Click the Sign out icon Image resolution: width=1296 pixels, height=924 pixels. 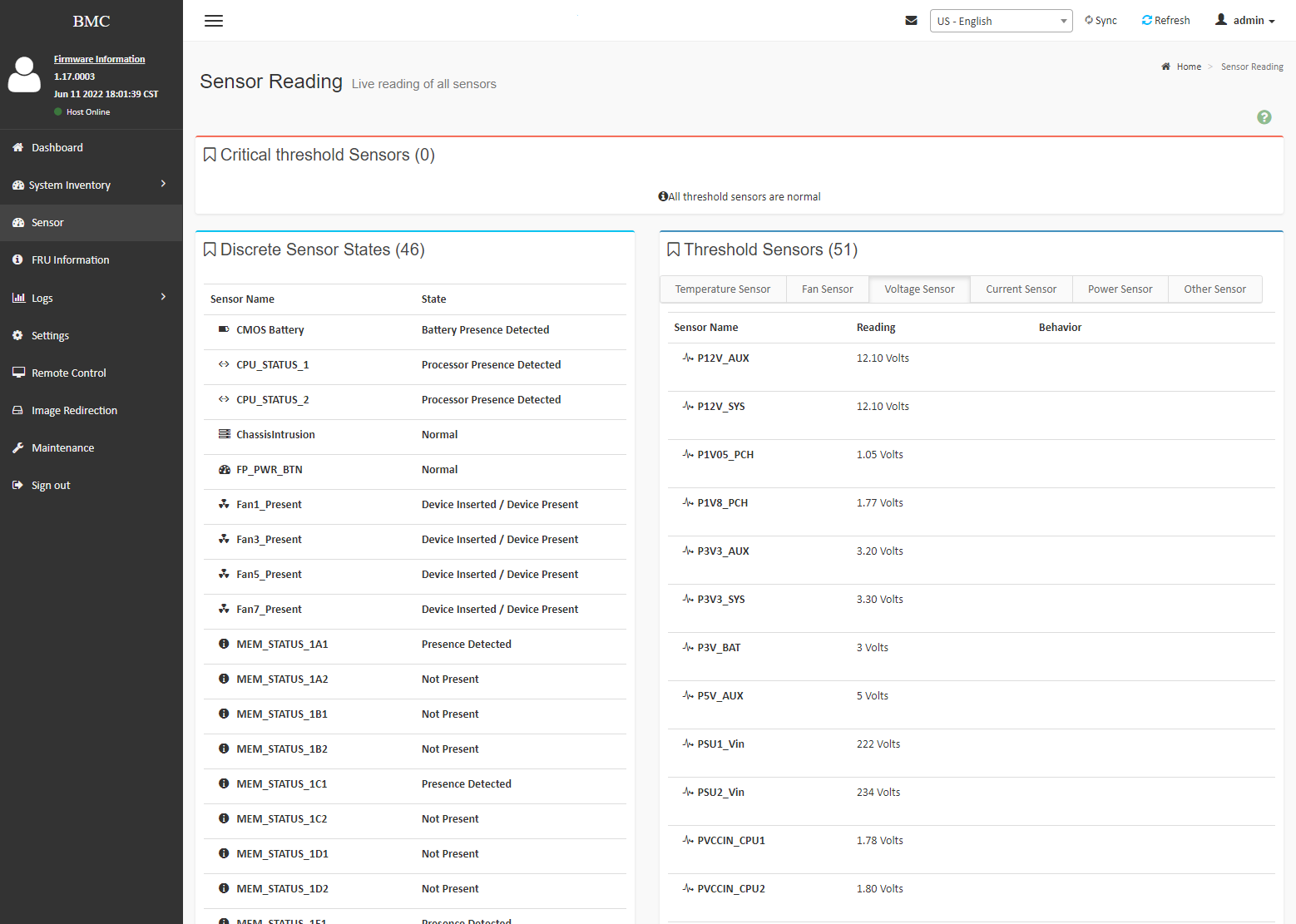[x=17, y=485]
